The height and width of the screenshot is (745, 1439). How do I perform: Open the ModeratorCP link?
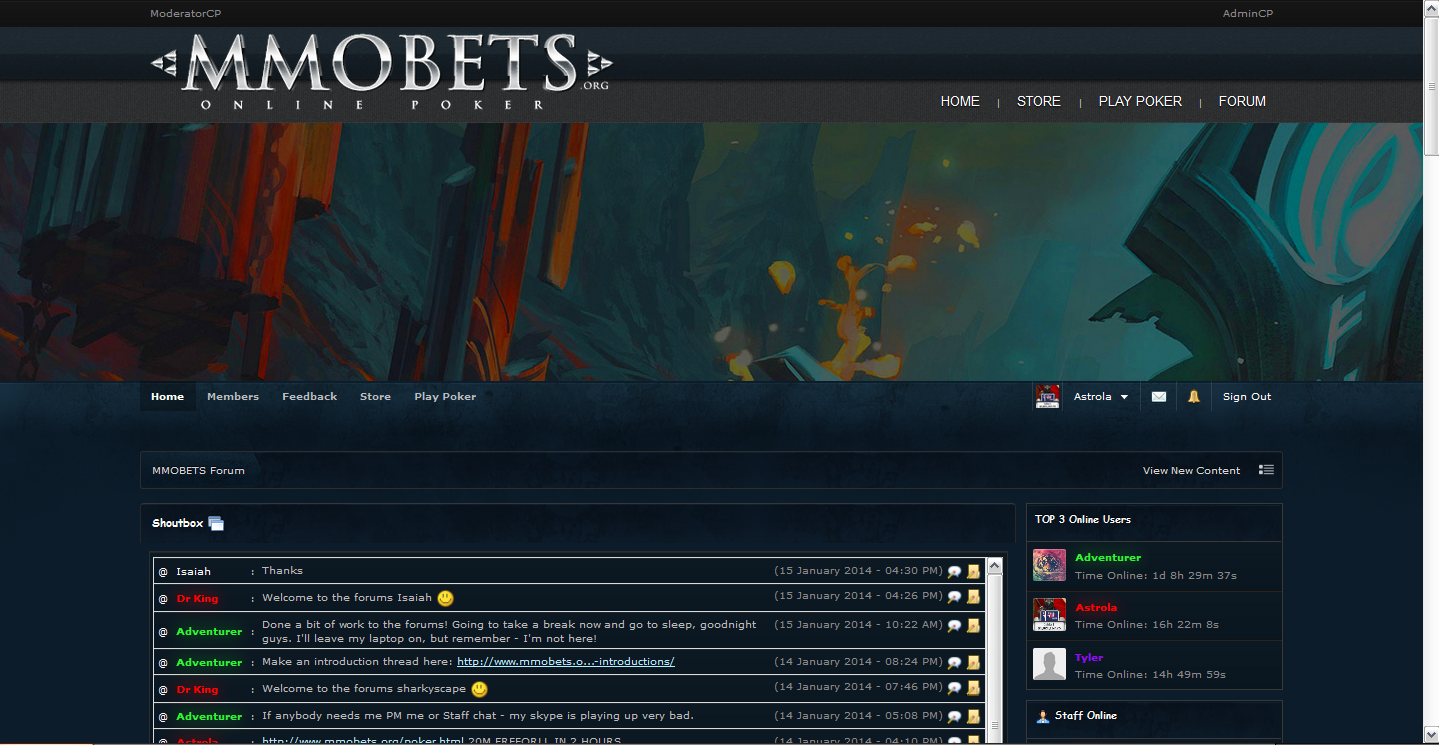click(185, 13)
